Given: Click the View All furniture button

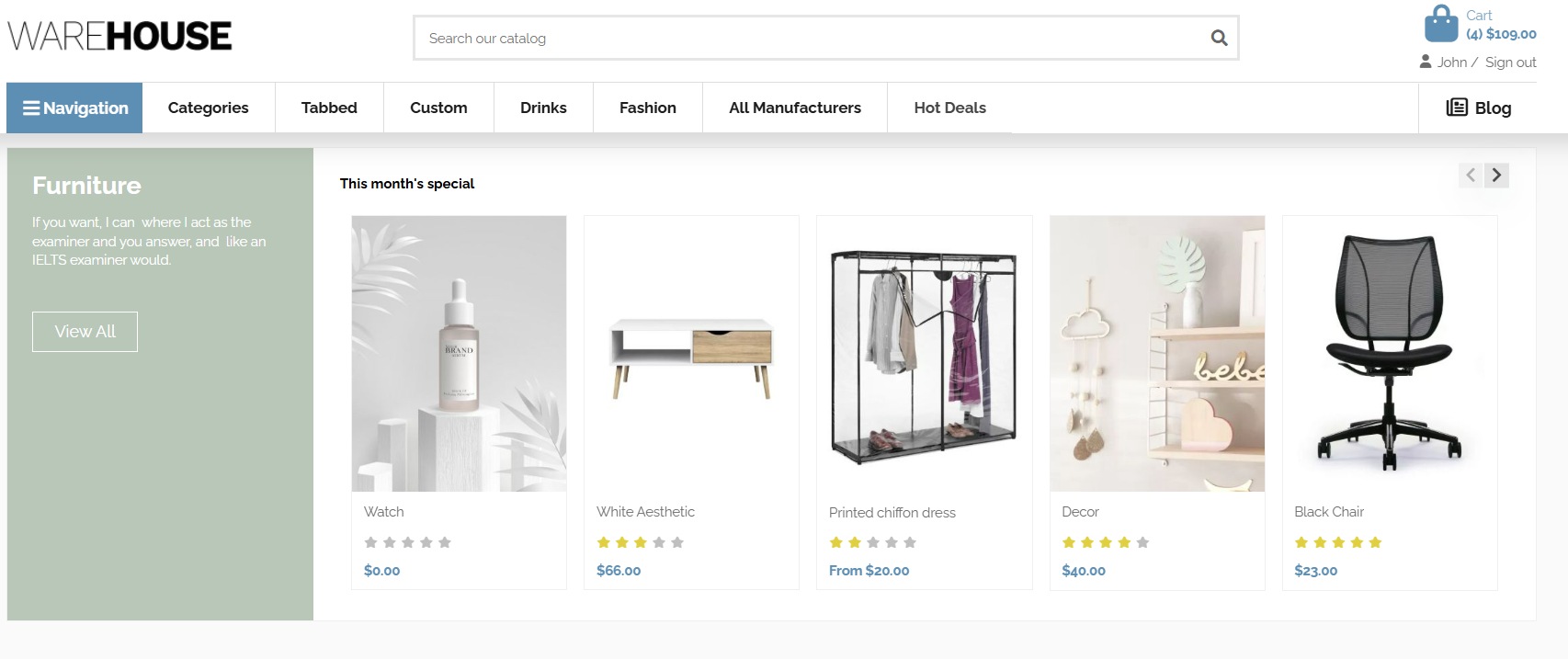Looking at the screenshot, I should pyautogui.click(x=85, y=332).
